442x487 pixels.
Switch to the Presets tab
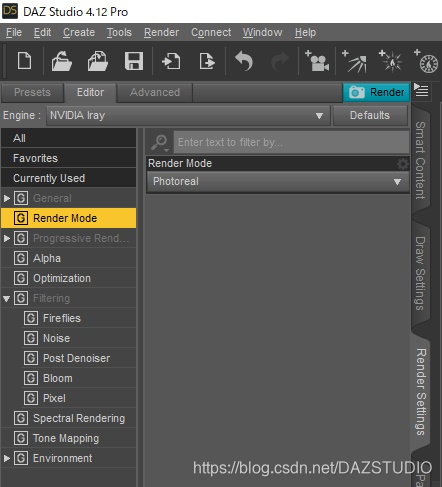(32, 92)
